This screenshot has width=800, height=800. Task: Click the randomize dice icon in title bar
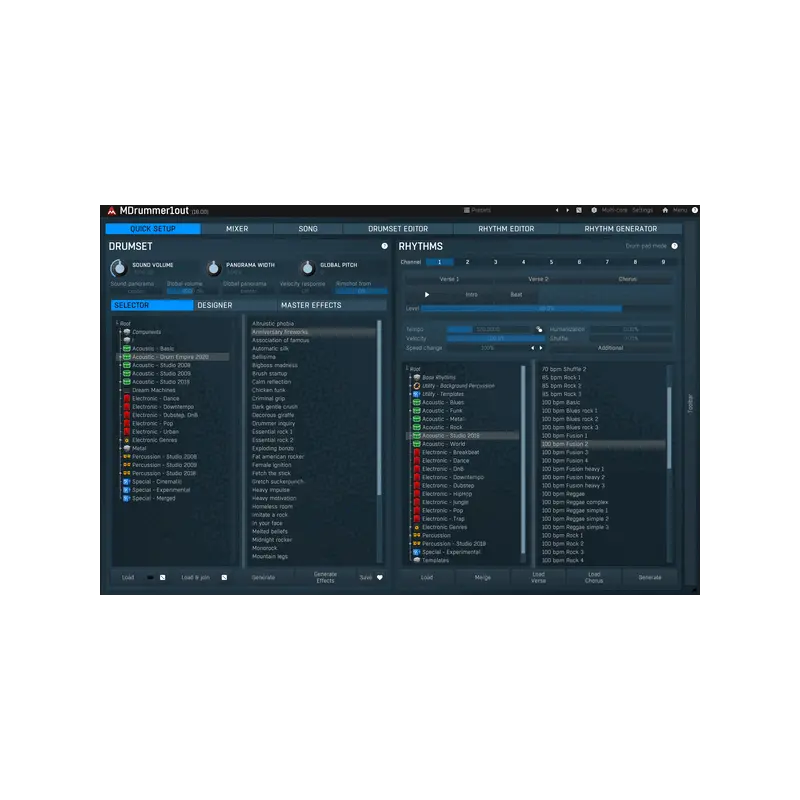[x=579, y=210]
